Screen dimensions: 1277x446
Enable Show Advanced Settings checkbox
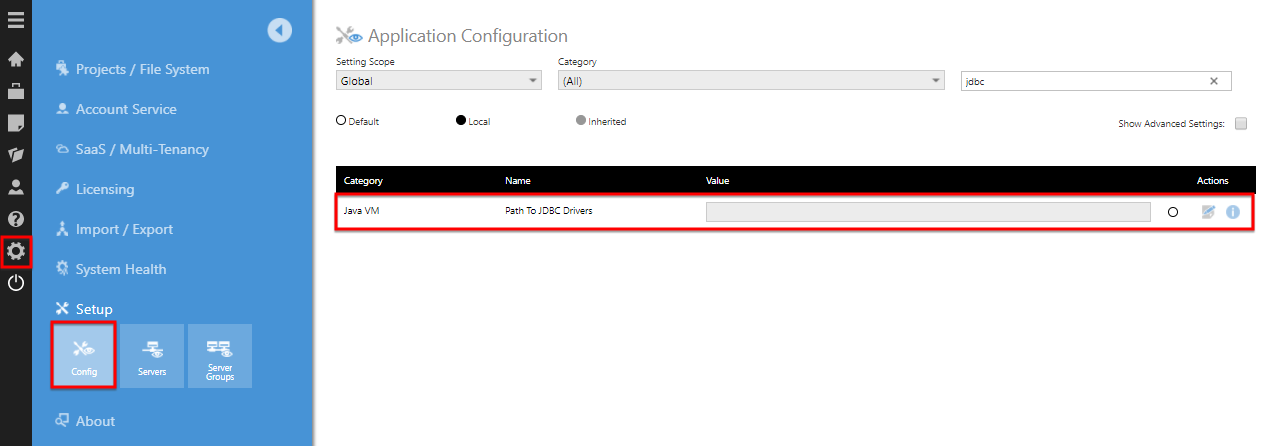[1241, 124]
